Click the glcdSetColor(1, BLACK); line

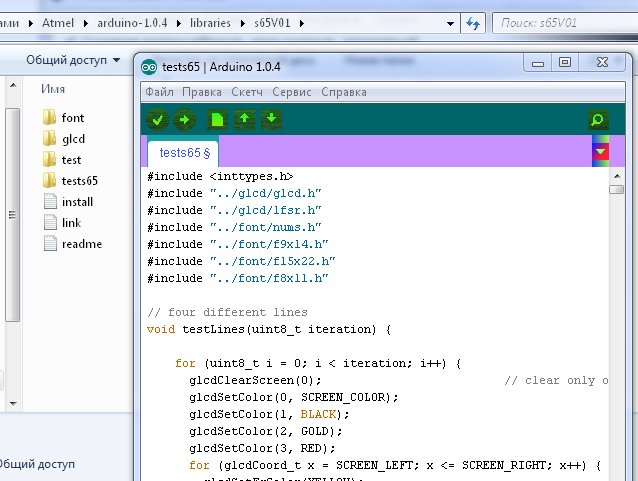click(x=269, y=415)
